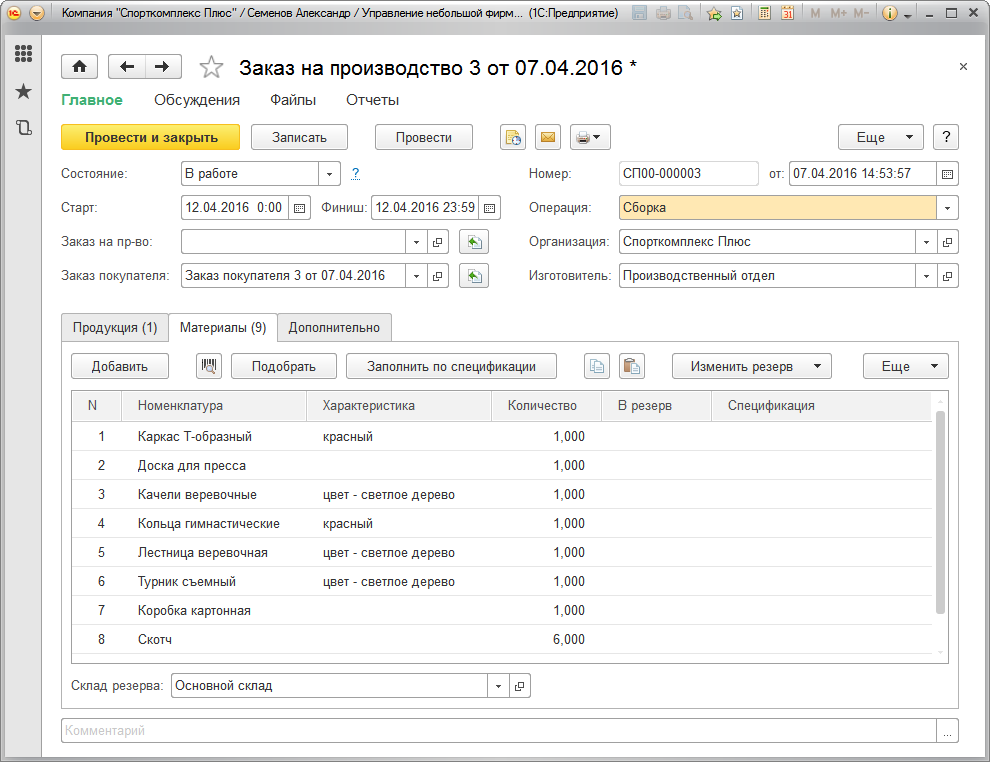Click the barcode scanner search icon
This screenshot has height=762, width=990.
pos(209,366)
